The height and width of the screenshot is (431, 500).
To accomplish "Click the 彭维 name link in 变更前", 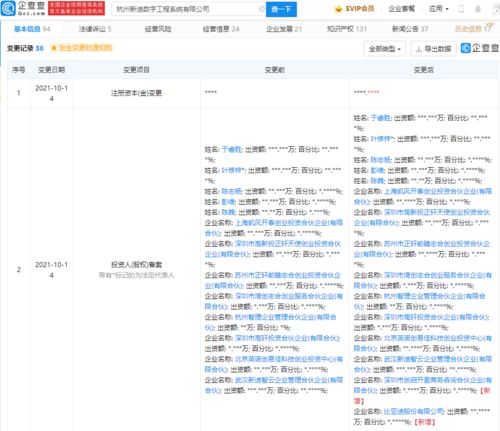I will click(x=228, y=202).
